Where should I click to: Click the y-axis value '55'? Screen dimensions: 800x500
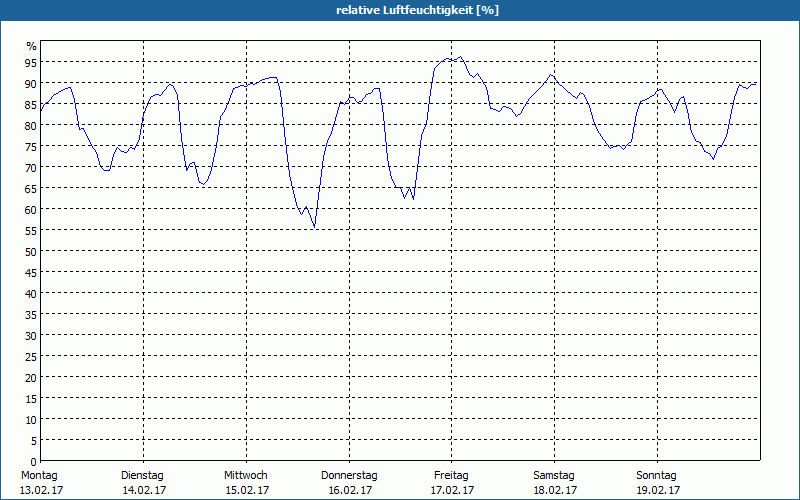31,230
